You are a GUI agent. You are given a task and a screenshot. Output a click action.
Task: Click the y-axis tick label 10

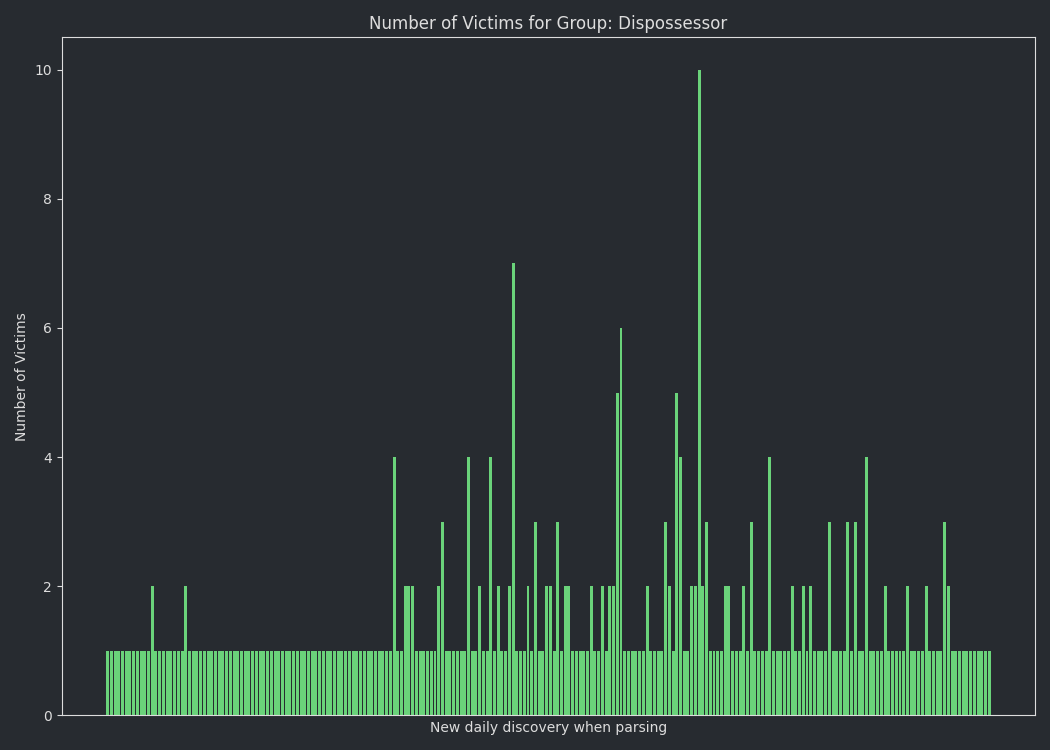pyautogui.click(x=44, y=70)
